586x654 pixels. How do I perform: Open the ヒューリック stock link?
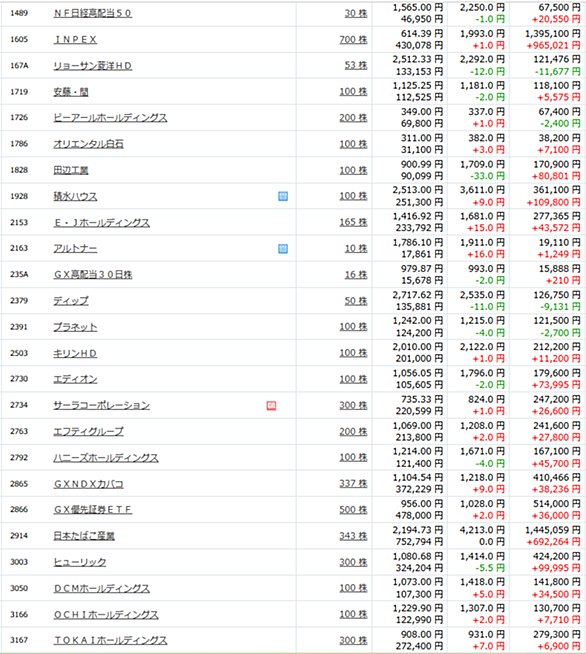(80, 562)
